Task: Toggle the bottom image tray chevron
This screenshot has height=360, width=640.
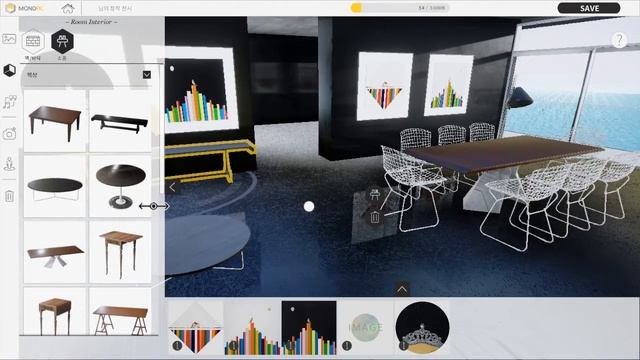Action: point(402,289)
